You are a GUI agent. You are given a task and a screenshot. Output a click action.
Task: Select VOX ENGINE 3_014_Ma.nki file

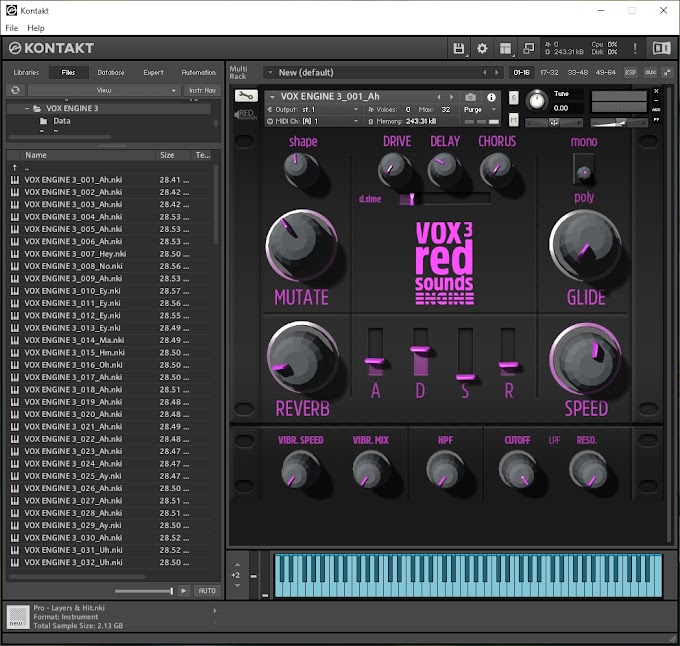(110, 340)
